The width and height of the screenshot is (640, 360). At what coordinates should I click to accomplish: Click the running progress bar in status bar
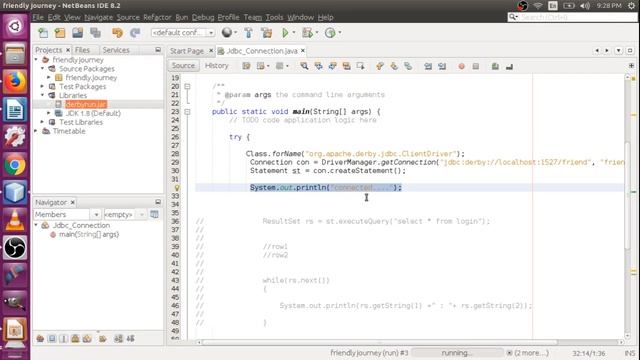[457, 353]
